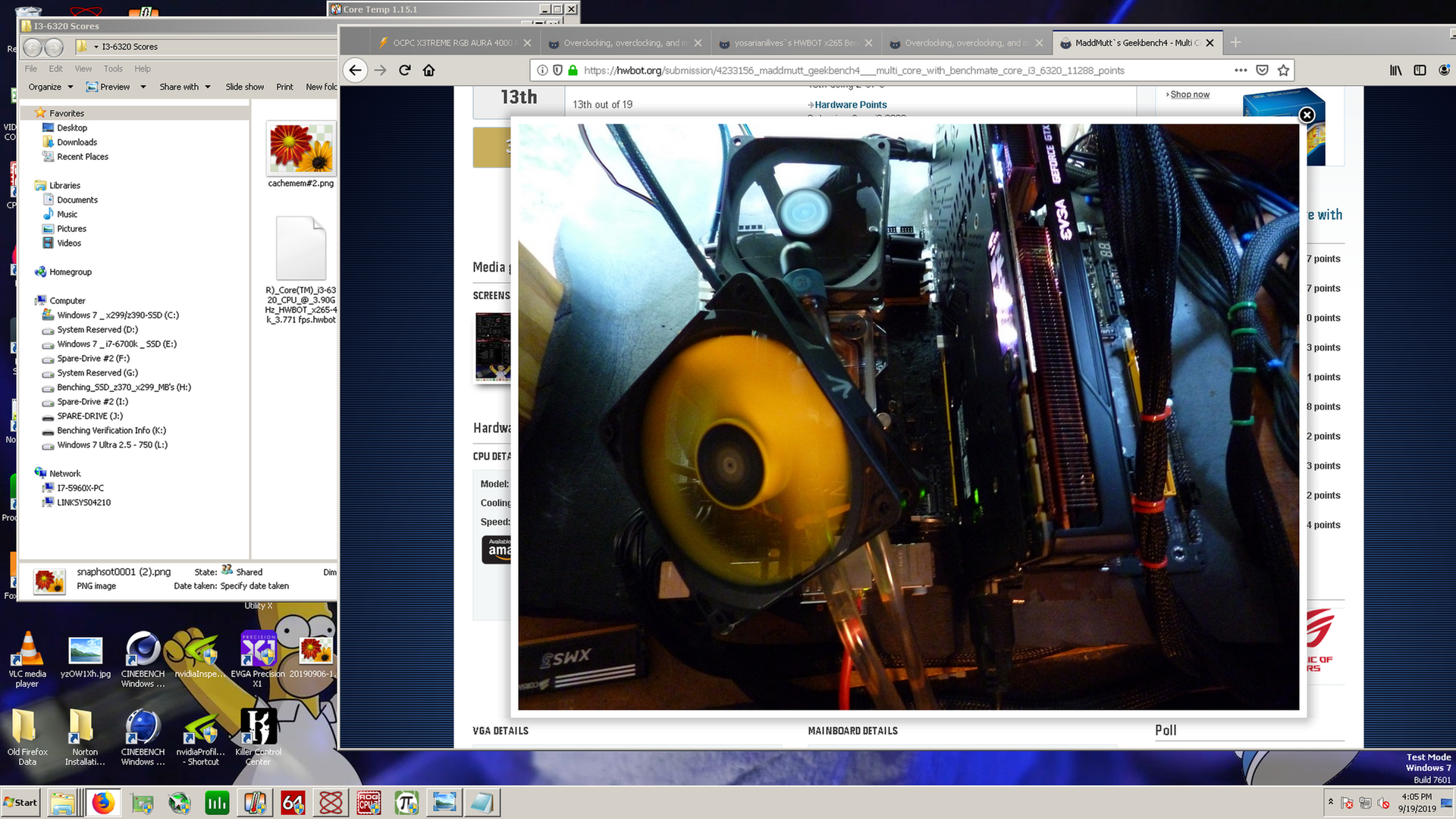
Task: Select Benching Verification Info (K:) drive
Action: pyautogui.click(x=111, y=430)
